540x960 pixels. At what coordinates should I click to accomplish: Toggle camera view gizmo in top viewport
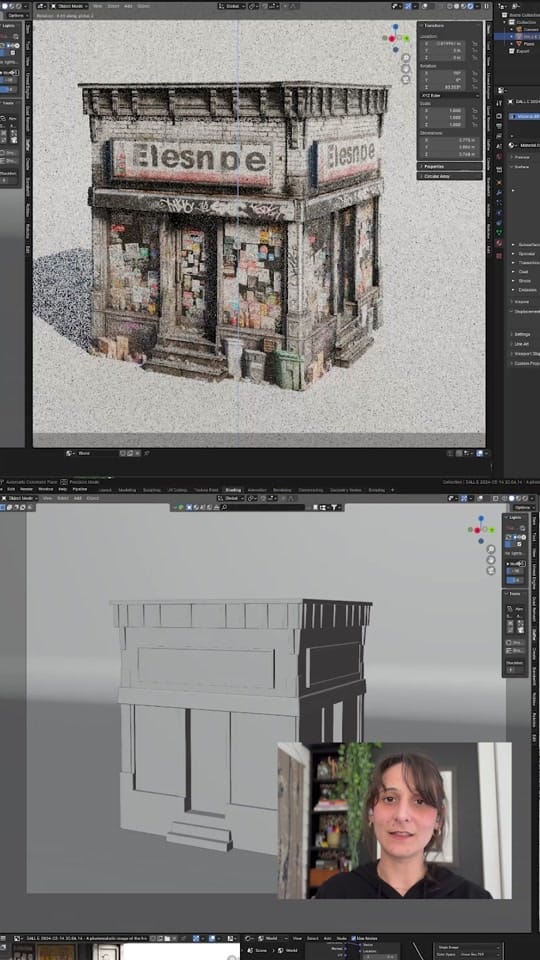tap(406, 79)
